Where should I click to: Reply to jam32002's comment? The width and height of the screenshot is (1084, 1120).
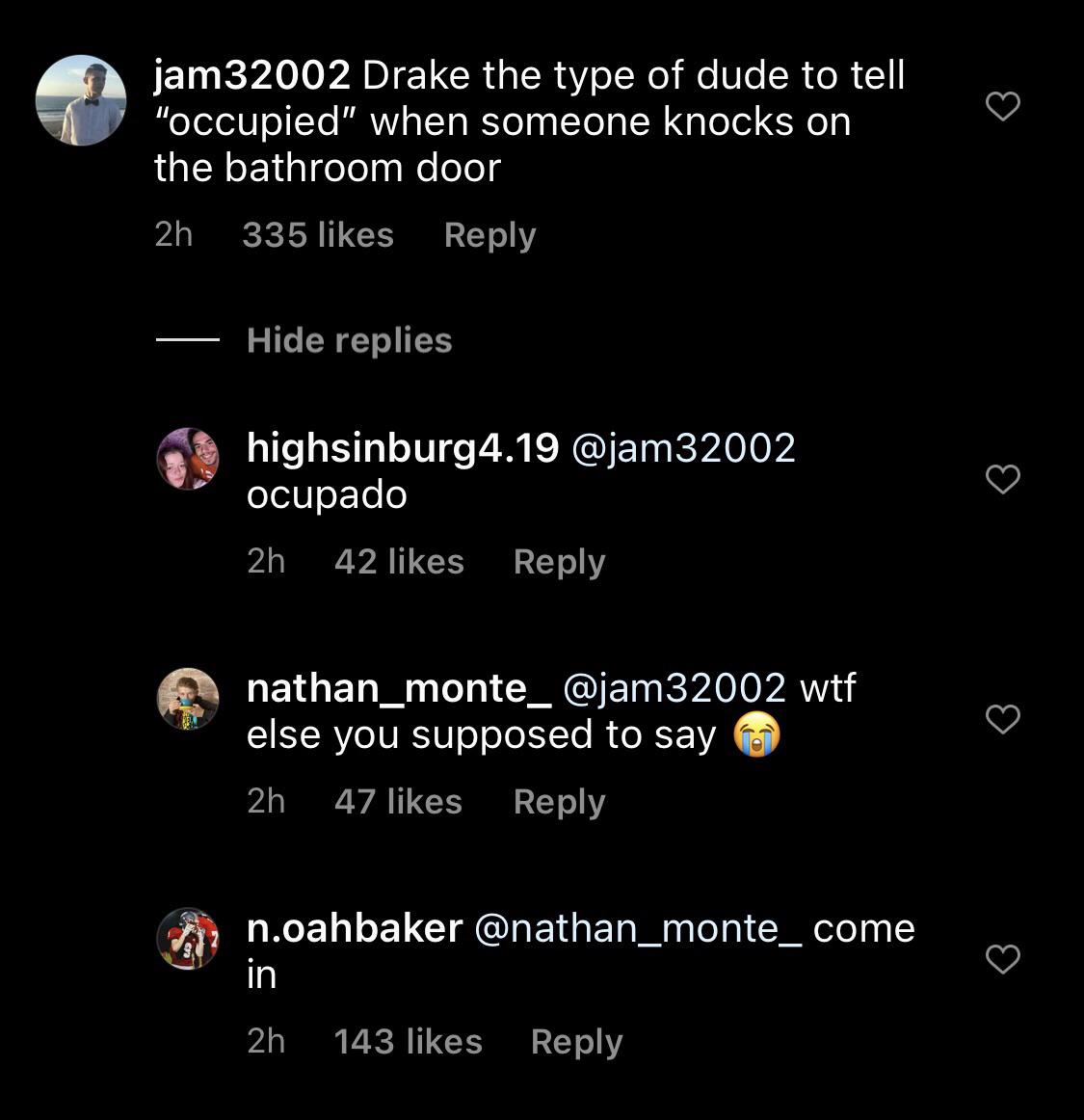[x=489, y=235]
